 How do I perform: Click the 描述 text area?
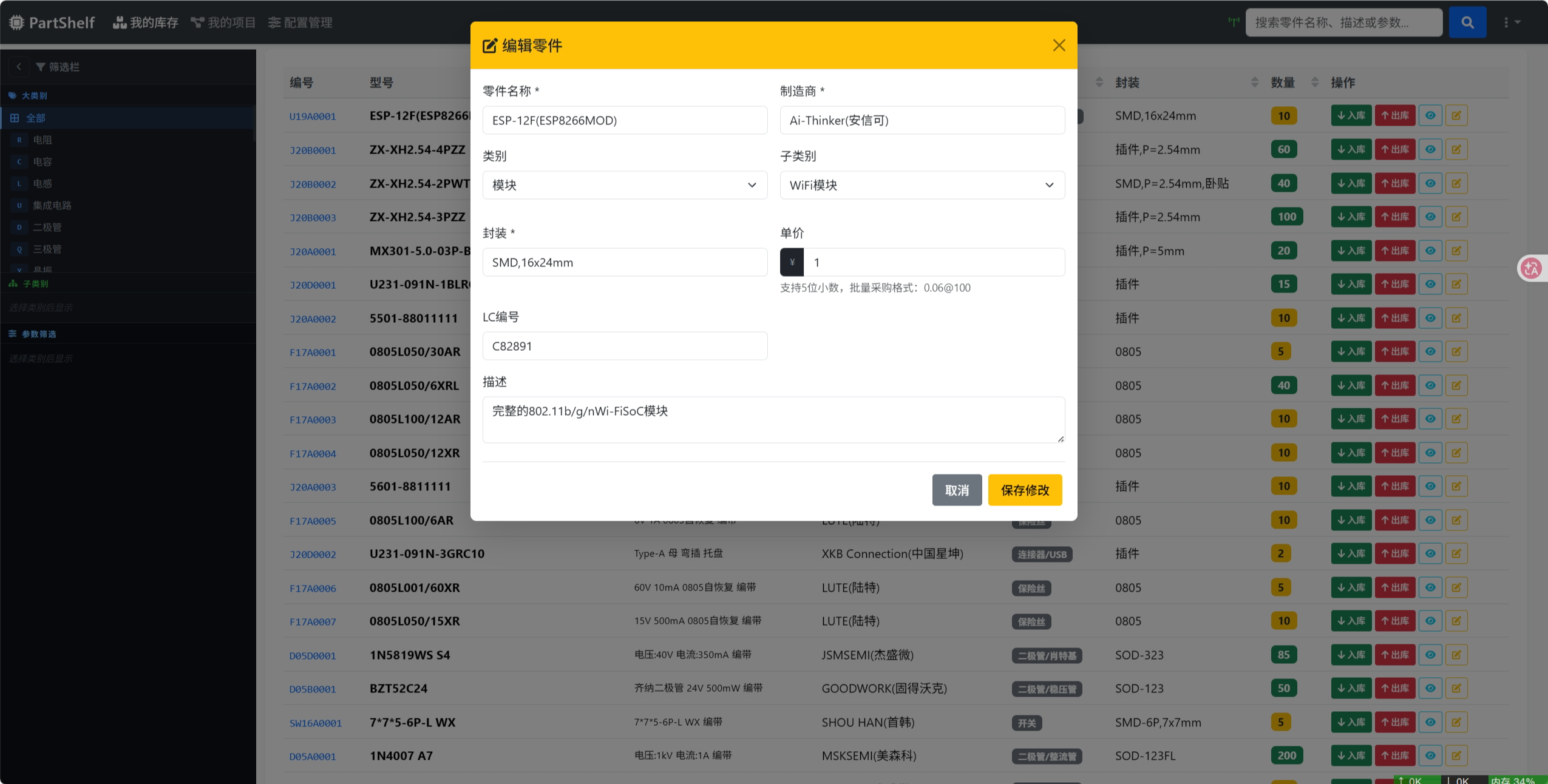click(x=773, y=420)
